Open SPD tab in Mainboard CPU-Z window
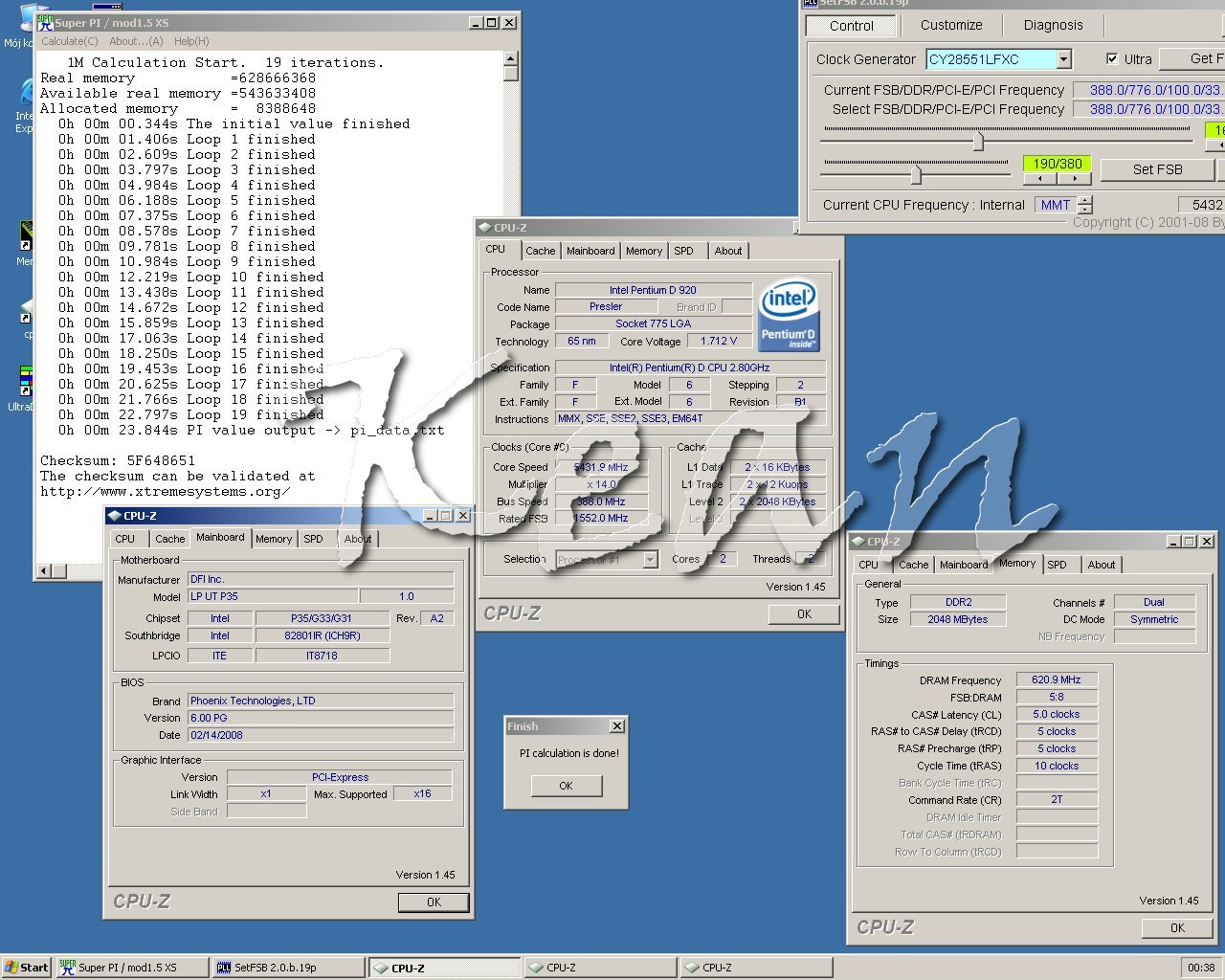This screenshot has width=1225, height=980. click(x=313, y=539)
